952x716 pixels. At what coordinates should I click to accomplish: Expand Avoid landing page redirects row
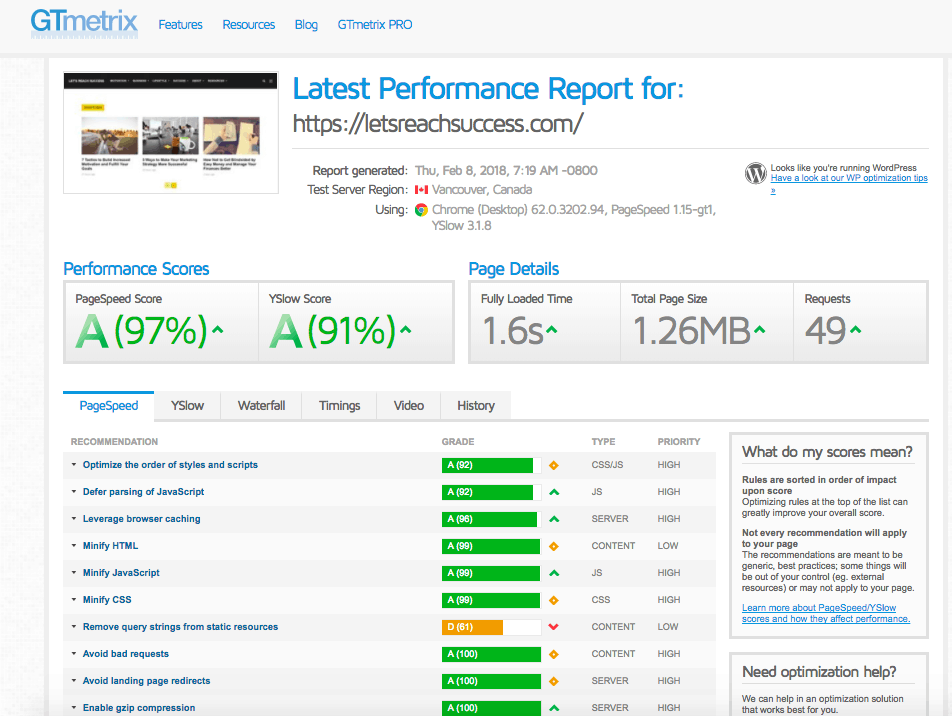(x=146, y=681)
